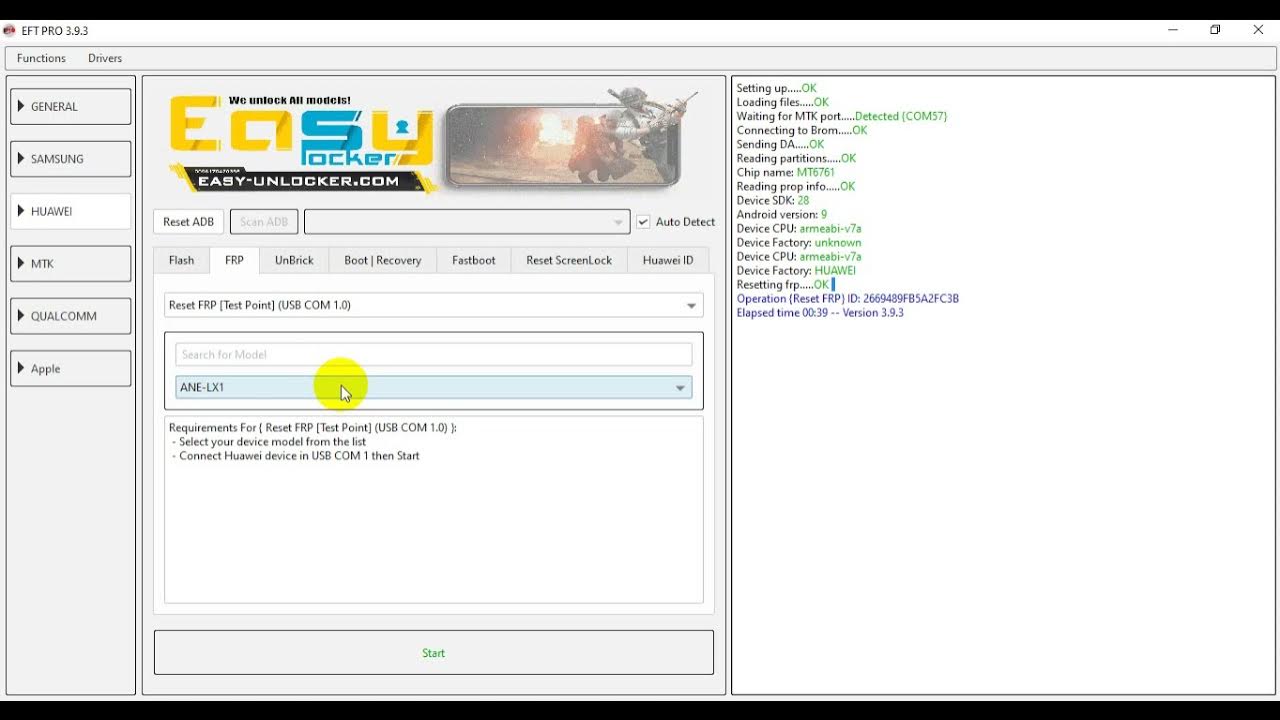Click the 'Resetting frp.....OK' log line
1280x720 pixels.
(783, 285)
